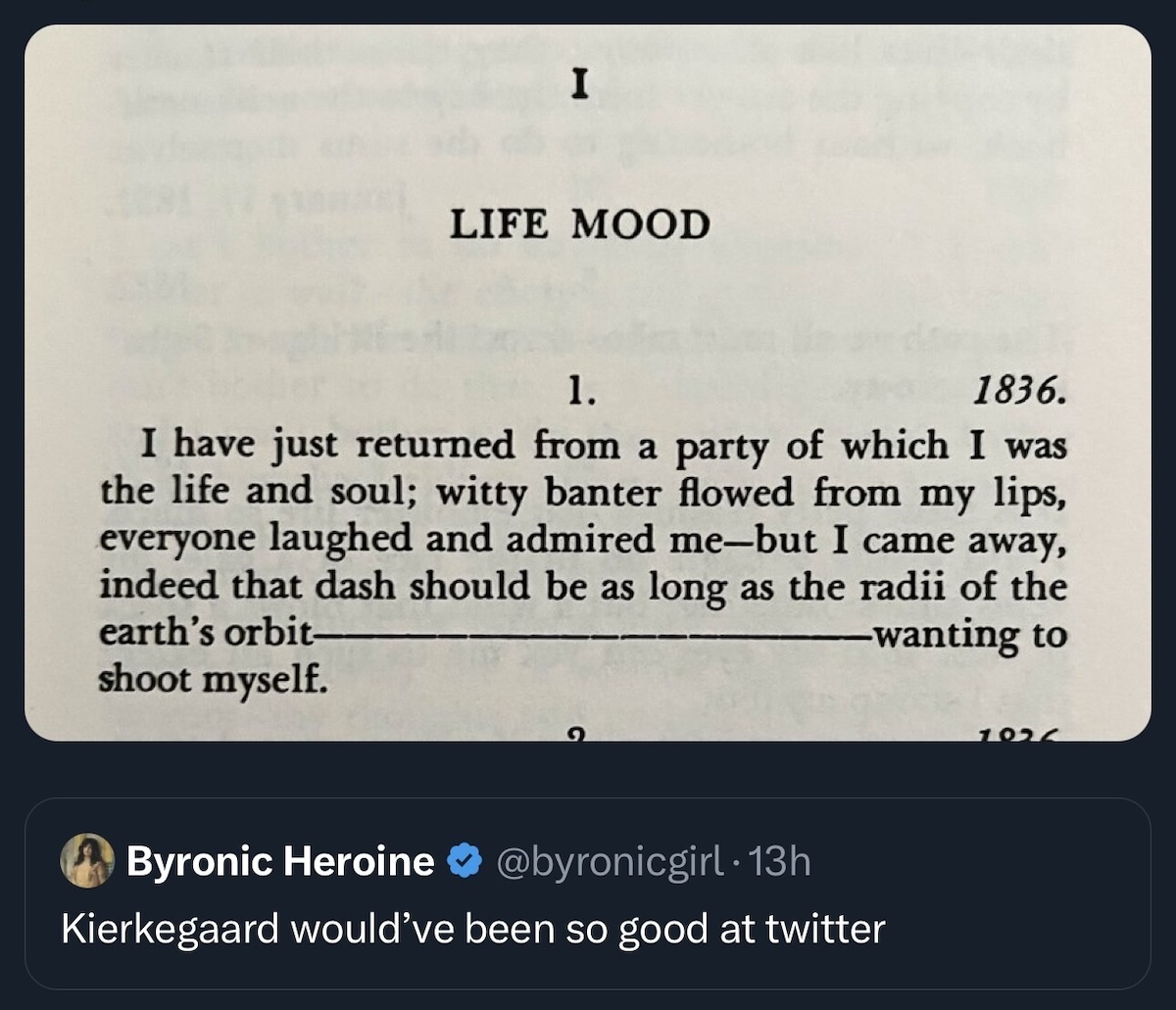
Task: Open the Byronic Heroine display name
Action: (x=280, y=862)
